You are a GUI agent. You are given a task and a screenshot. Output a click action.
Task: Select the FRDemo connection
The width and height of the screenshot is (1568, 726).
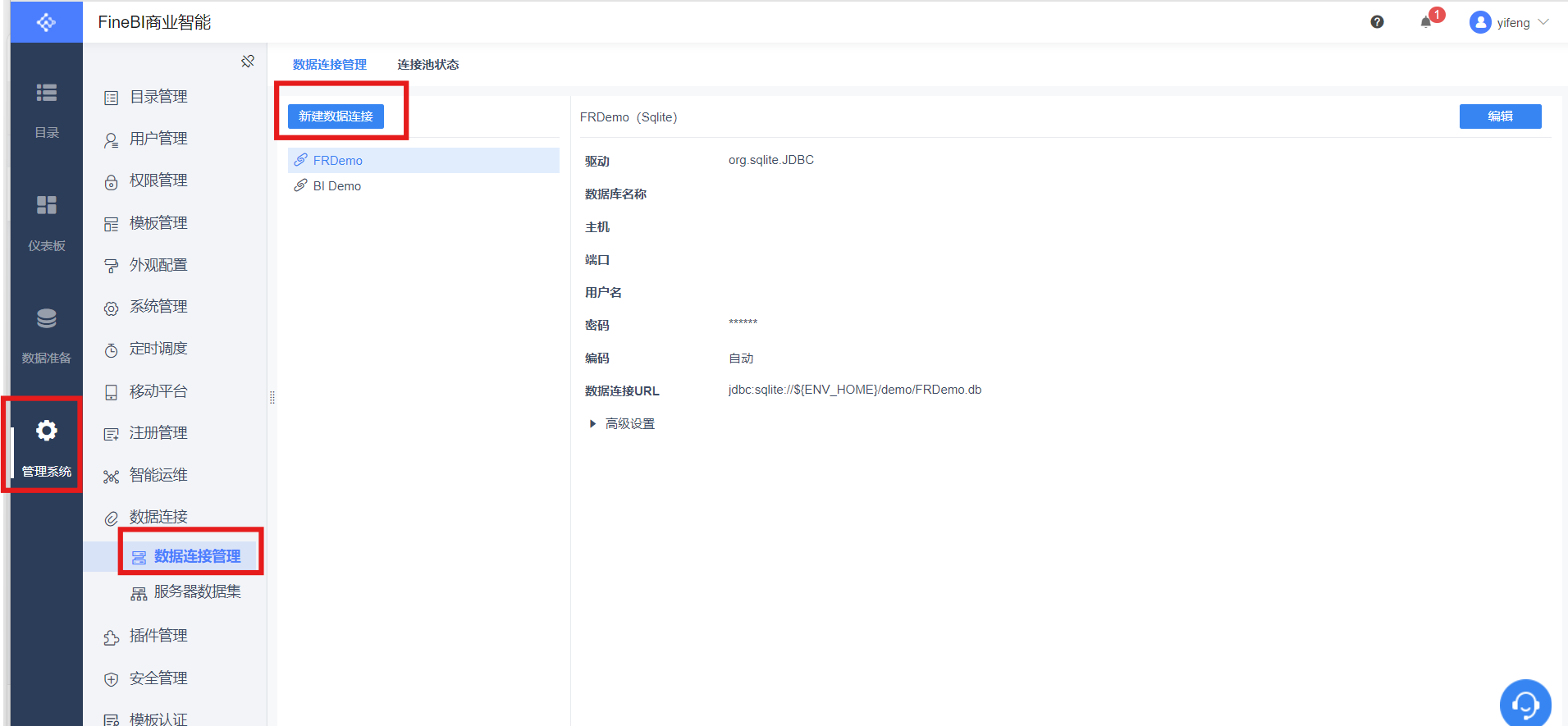point(423,160)
